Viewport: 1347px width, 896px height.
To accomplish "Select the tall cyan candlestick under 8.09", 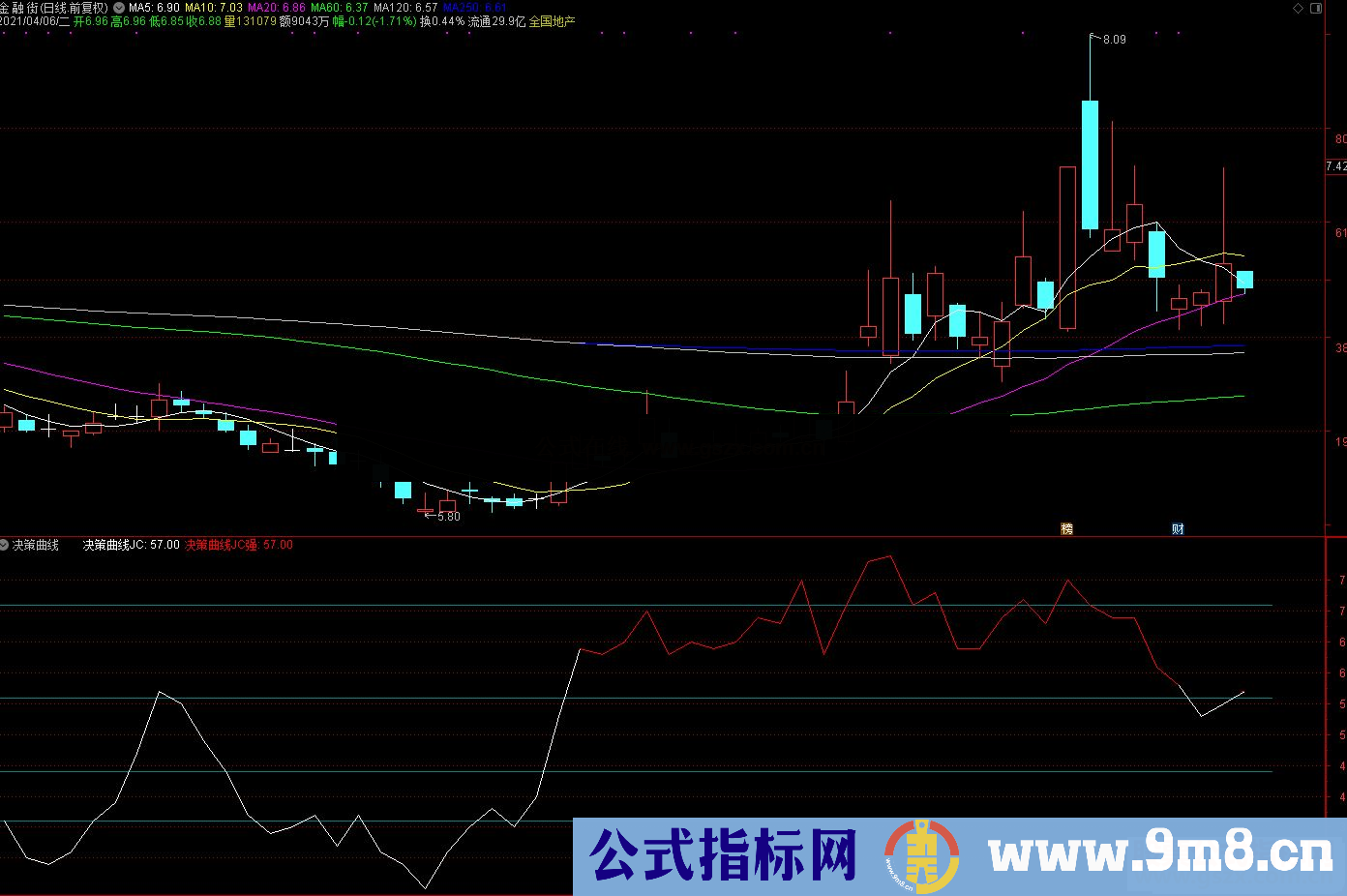I will (1090, 164).
